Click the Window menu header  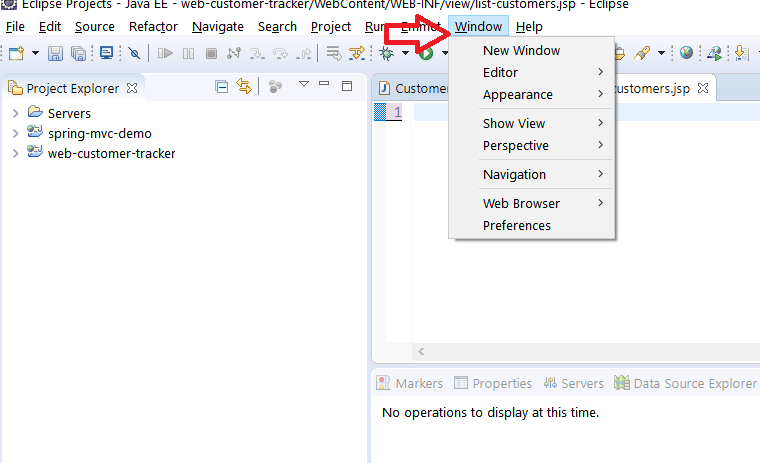[478, 27]
